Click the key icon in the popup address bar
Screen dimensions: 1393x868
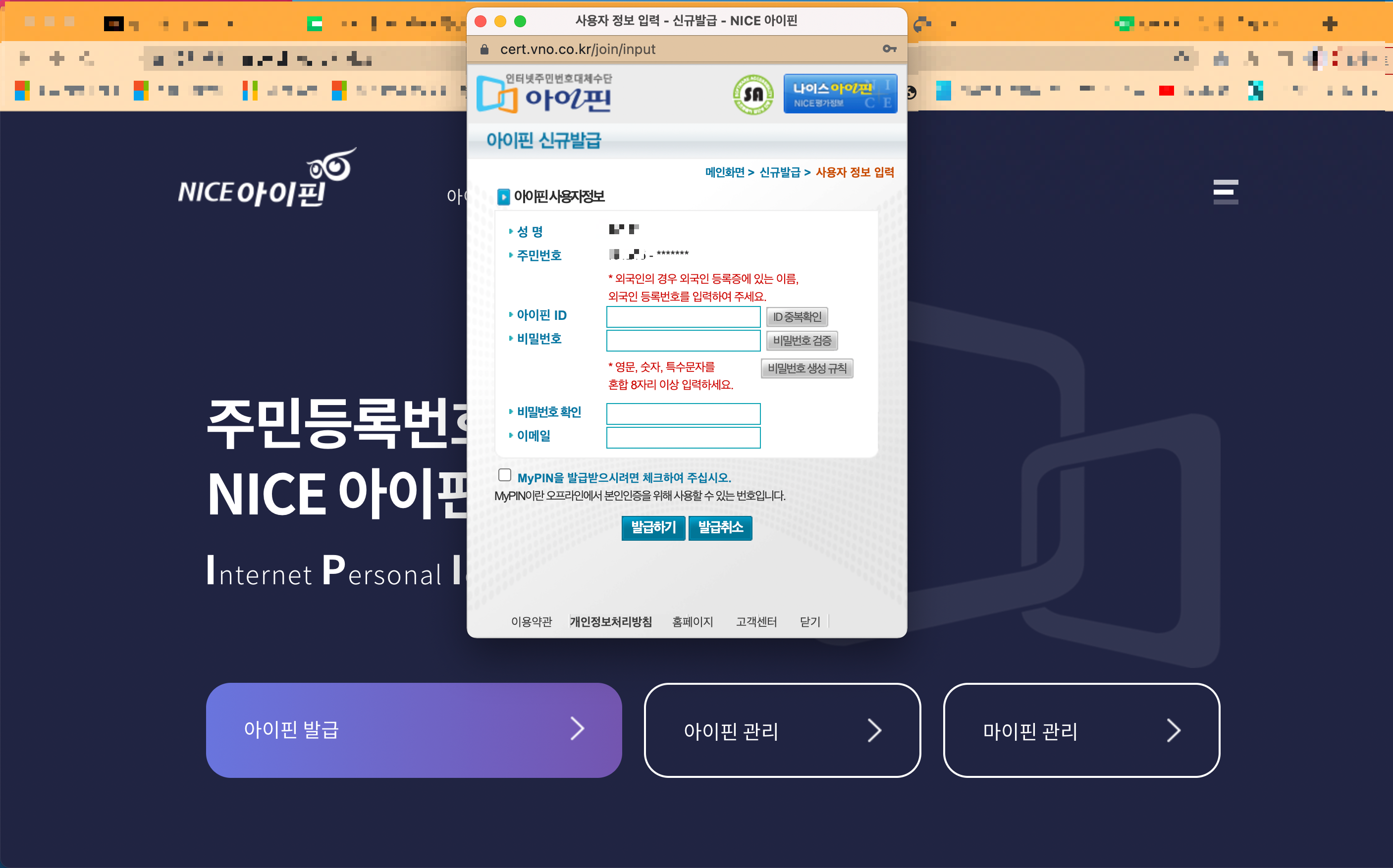coord(889,49)
